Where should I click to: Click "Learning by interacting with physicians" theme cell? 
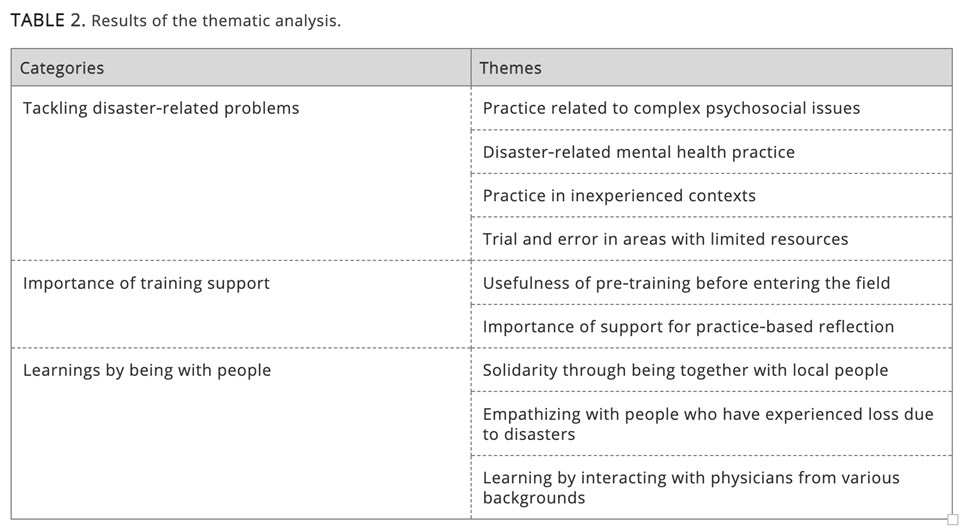click(691, 488)
